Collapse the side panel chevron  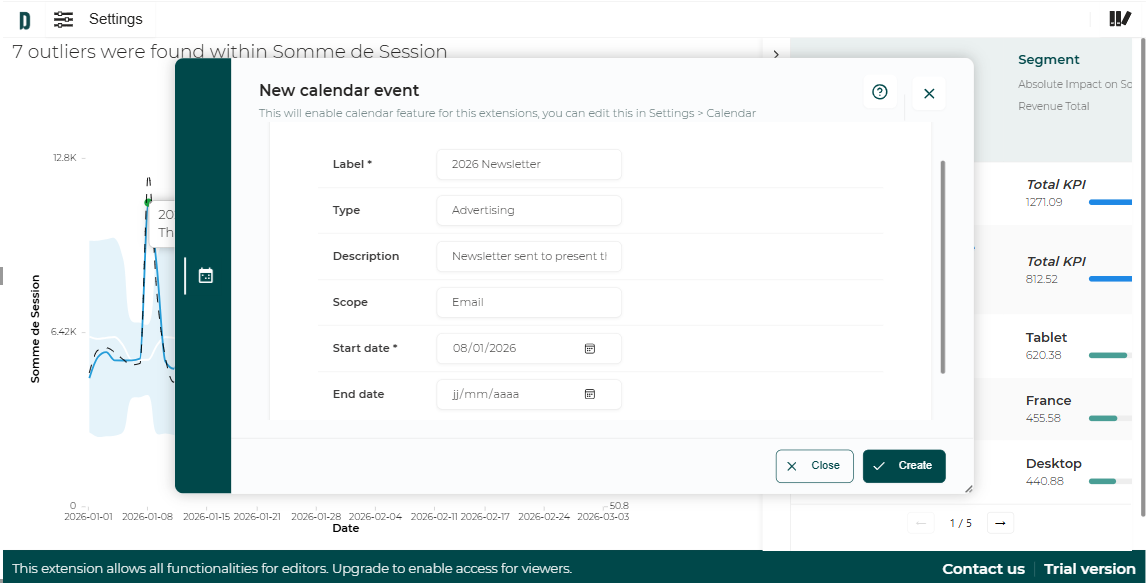click(x=776, y=54)
